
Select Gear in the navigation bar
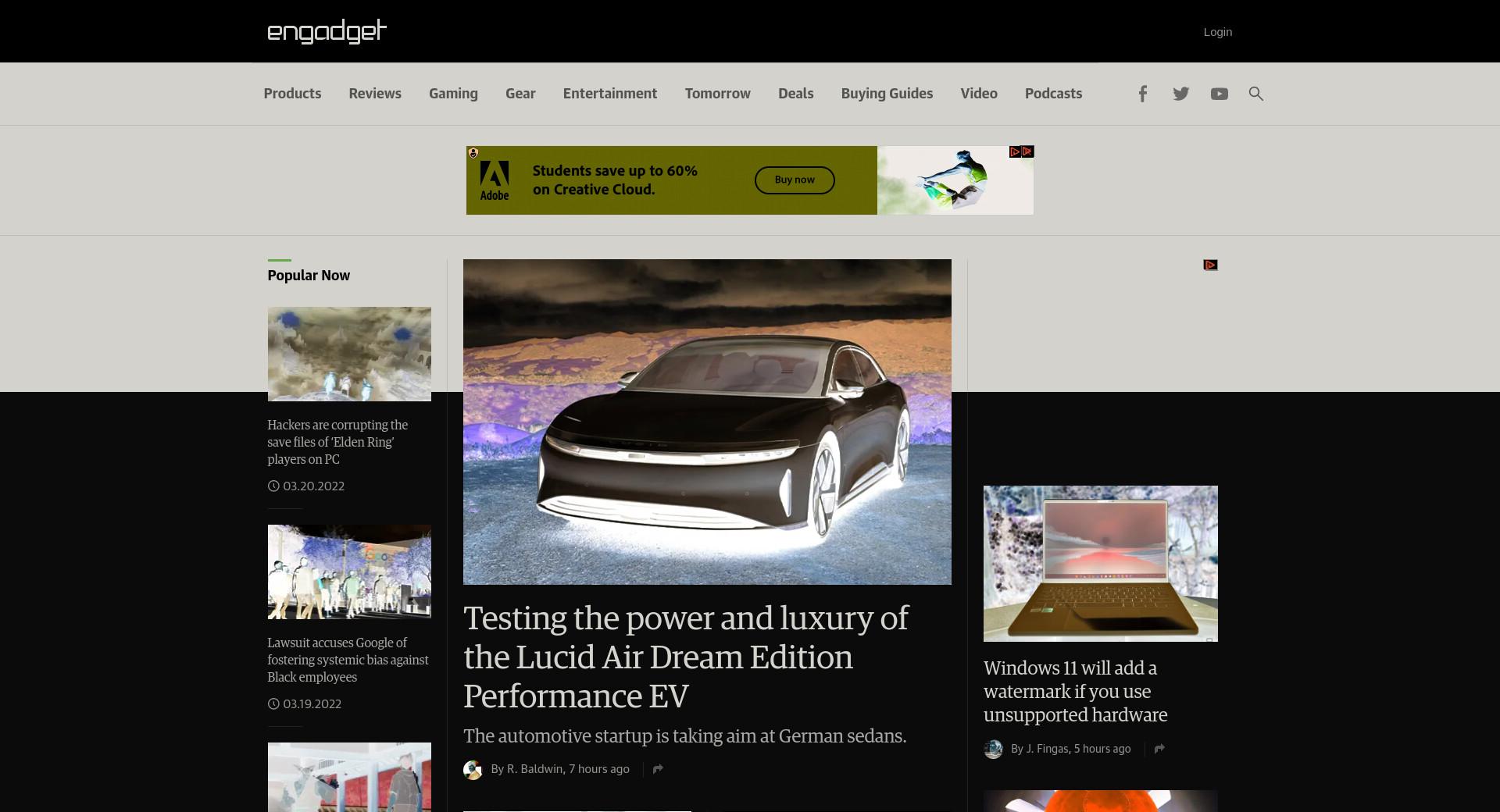pos(520,94)
